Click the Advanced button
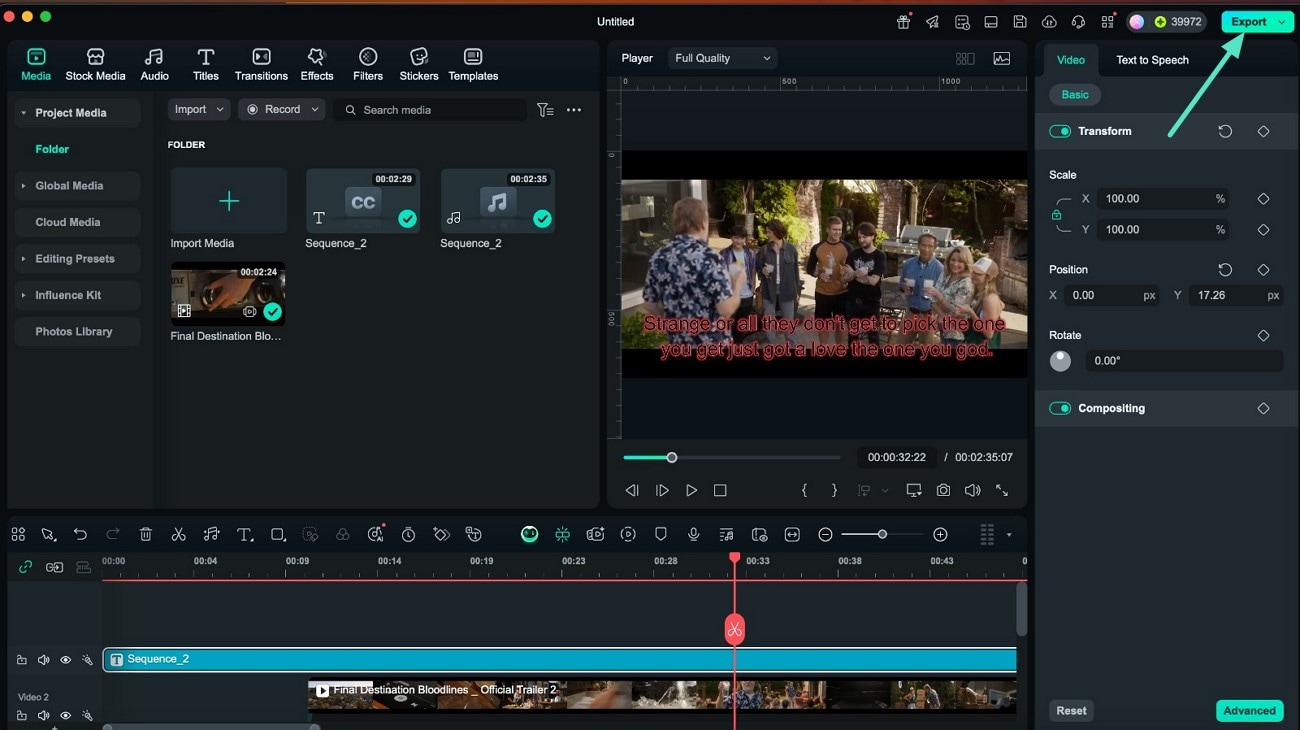The width and height of the screenshot is (1300, 730). pos(1249,711)
